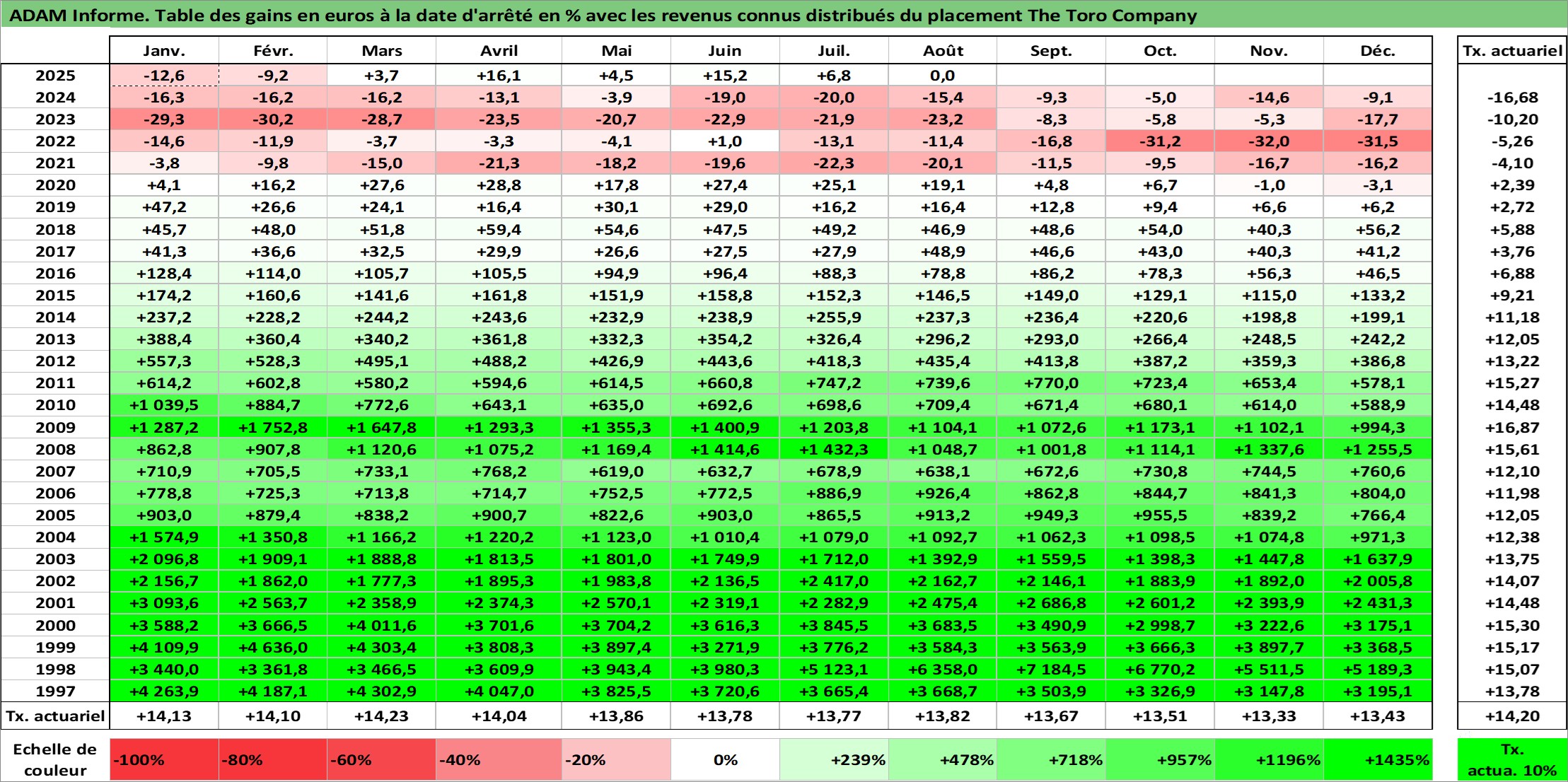Click the +15,27 actuarial rate for 2011
This screenshot has height=782, width=1568.
(x=1512, y=383)
